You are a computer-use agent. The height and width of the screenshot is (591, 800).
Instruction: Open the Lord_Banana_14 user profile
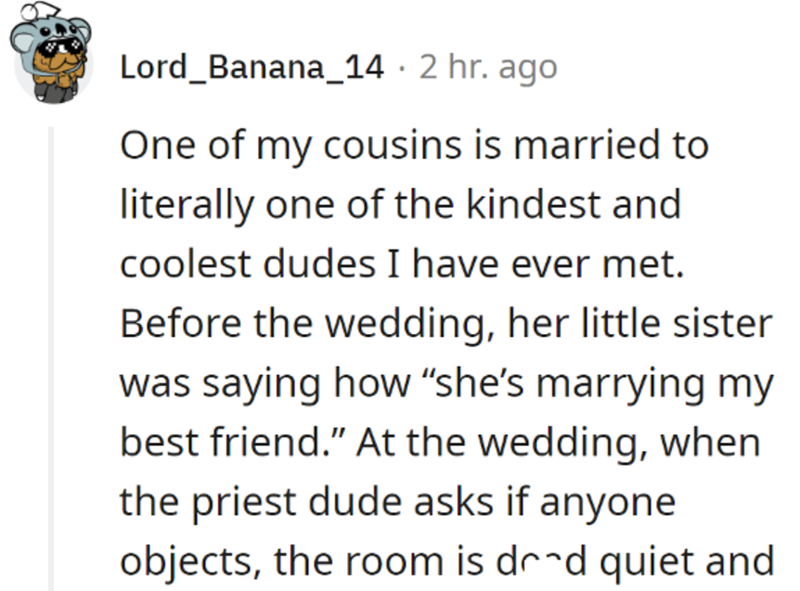(x=251, y=67)
